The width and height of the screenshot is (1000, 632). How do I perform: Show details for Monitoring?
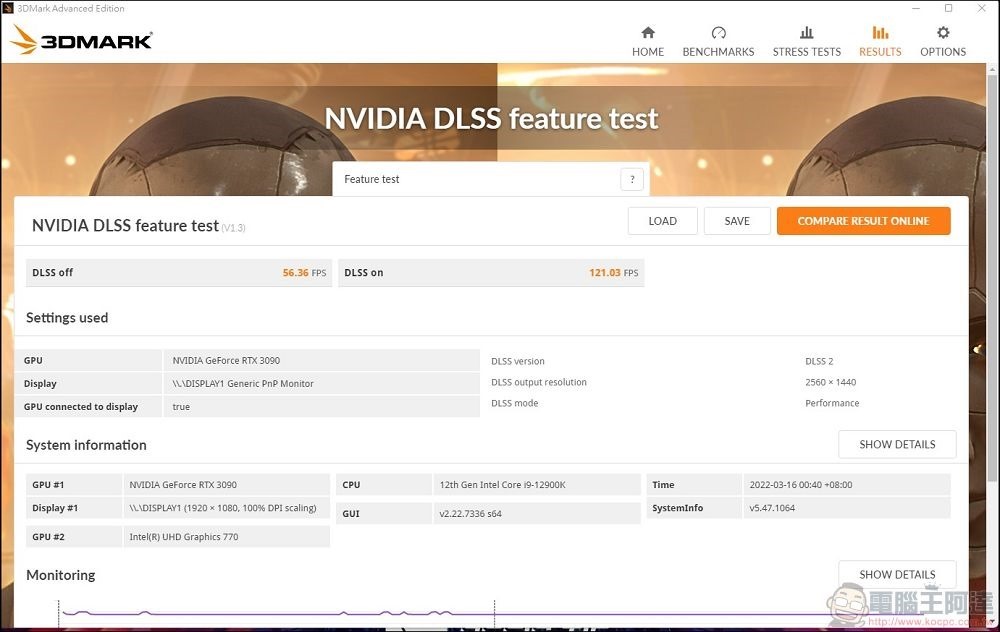tap(897, 574)
